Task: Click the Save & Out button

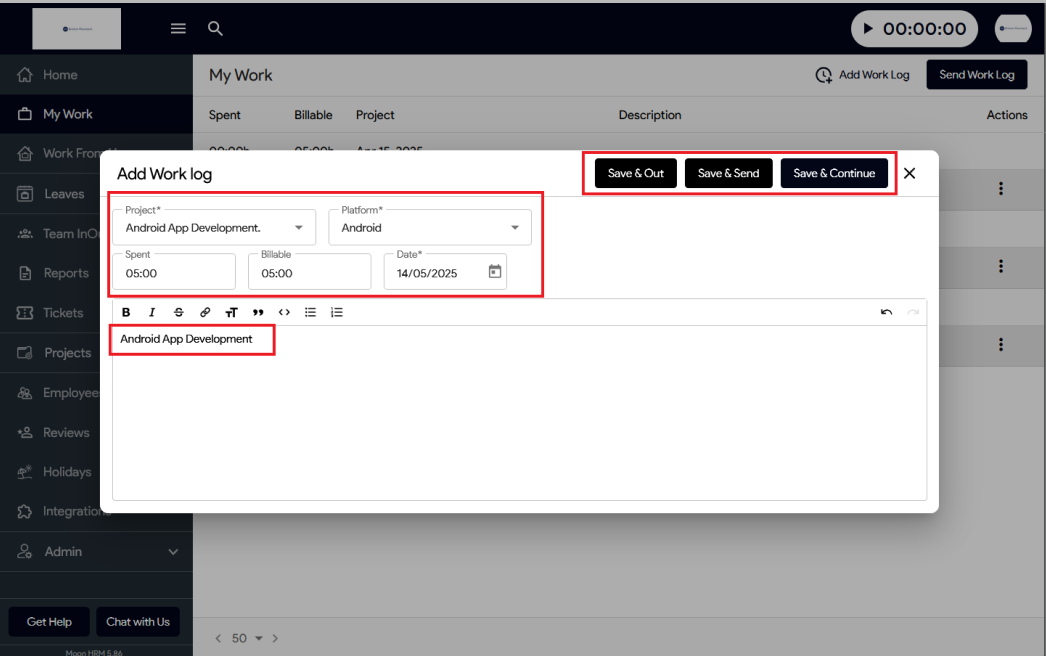Action: tap(636, 173)
